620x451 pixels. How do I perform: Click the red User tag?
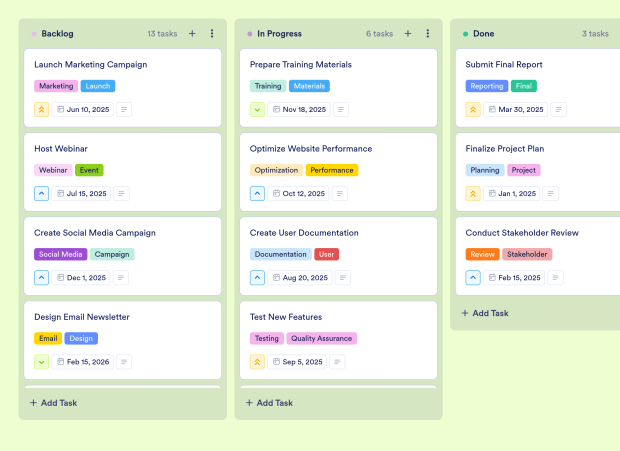(327, 255)
